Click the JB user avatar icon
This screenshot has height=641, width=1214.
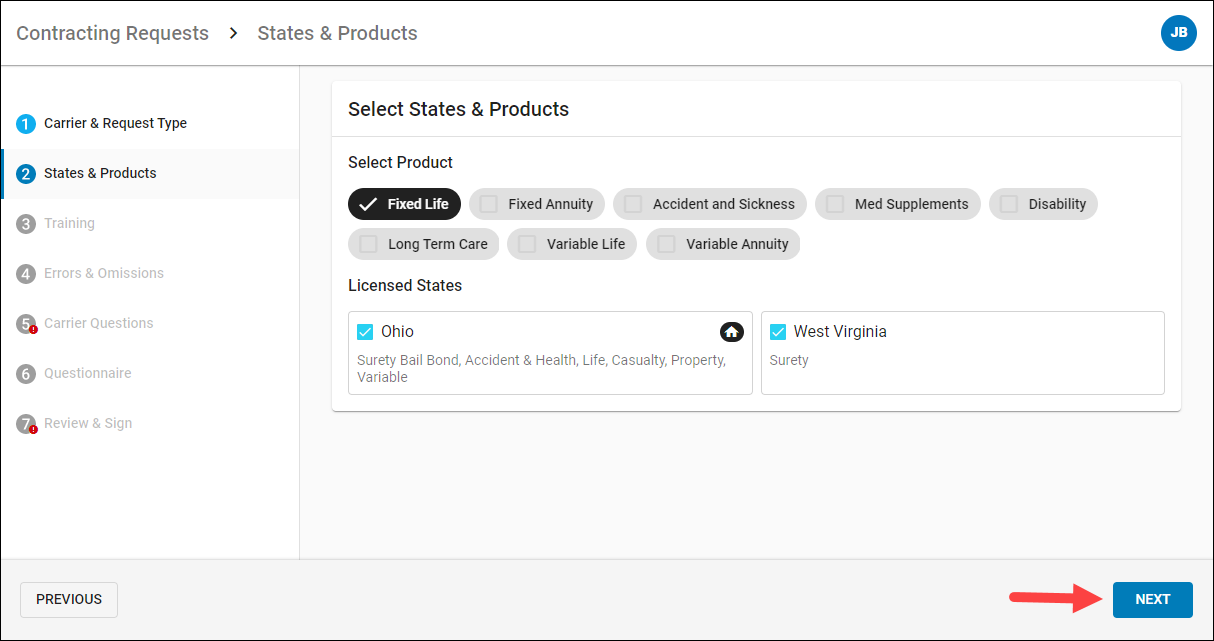pos(1178,33)
